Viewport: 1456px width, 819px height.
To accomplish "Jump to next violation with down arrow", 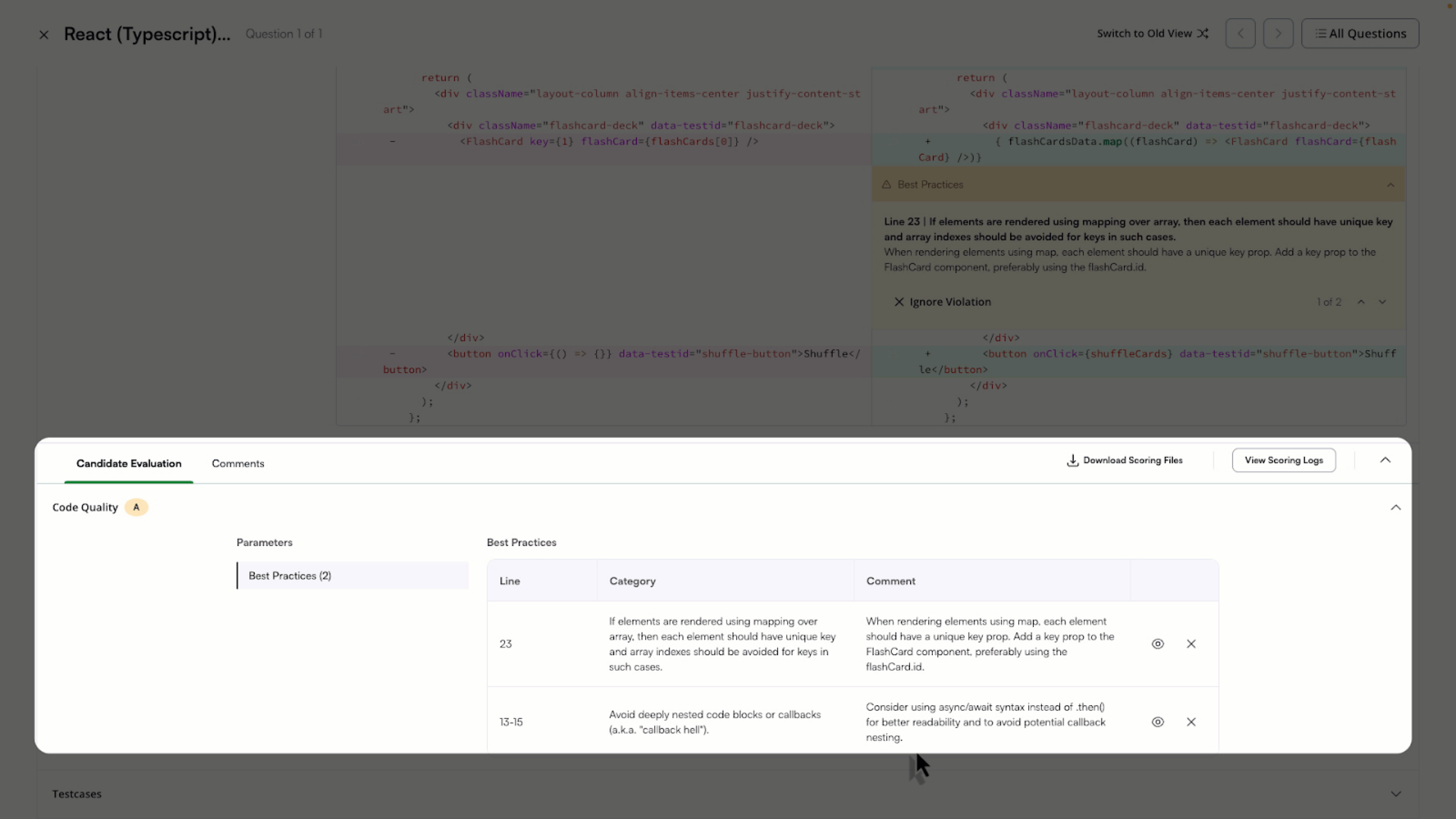I will pyautogui.click(x=1383, y=302).
